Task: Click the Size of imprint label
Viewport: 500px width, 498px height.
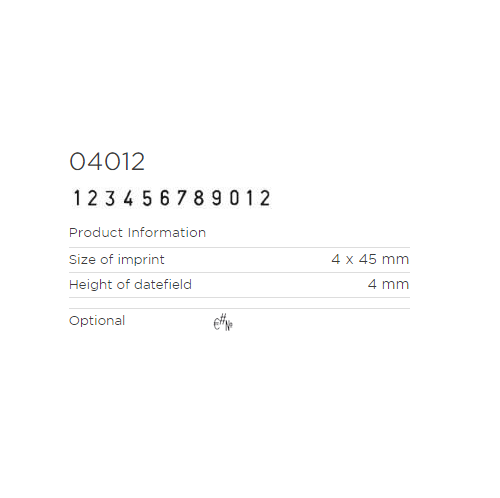Action: [x=117, y=259]
